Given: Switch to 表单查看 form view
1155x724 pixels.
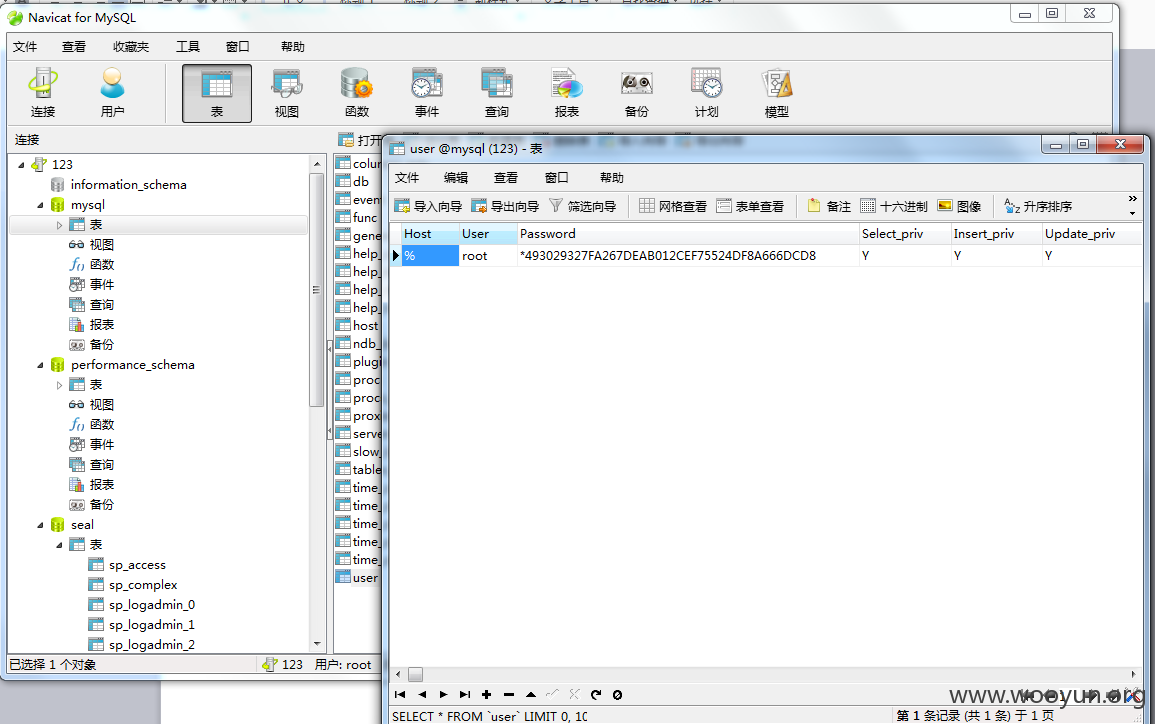Looking at the screenshot, I should click(x=751, y=206).
